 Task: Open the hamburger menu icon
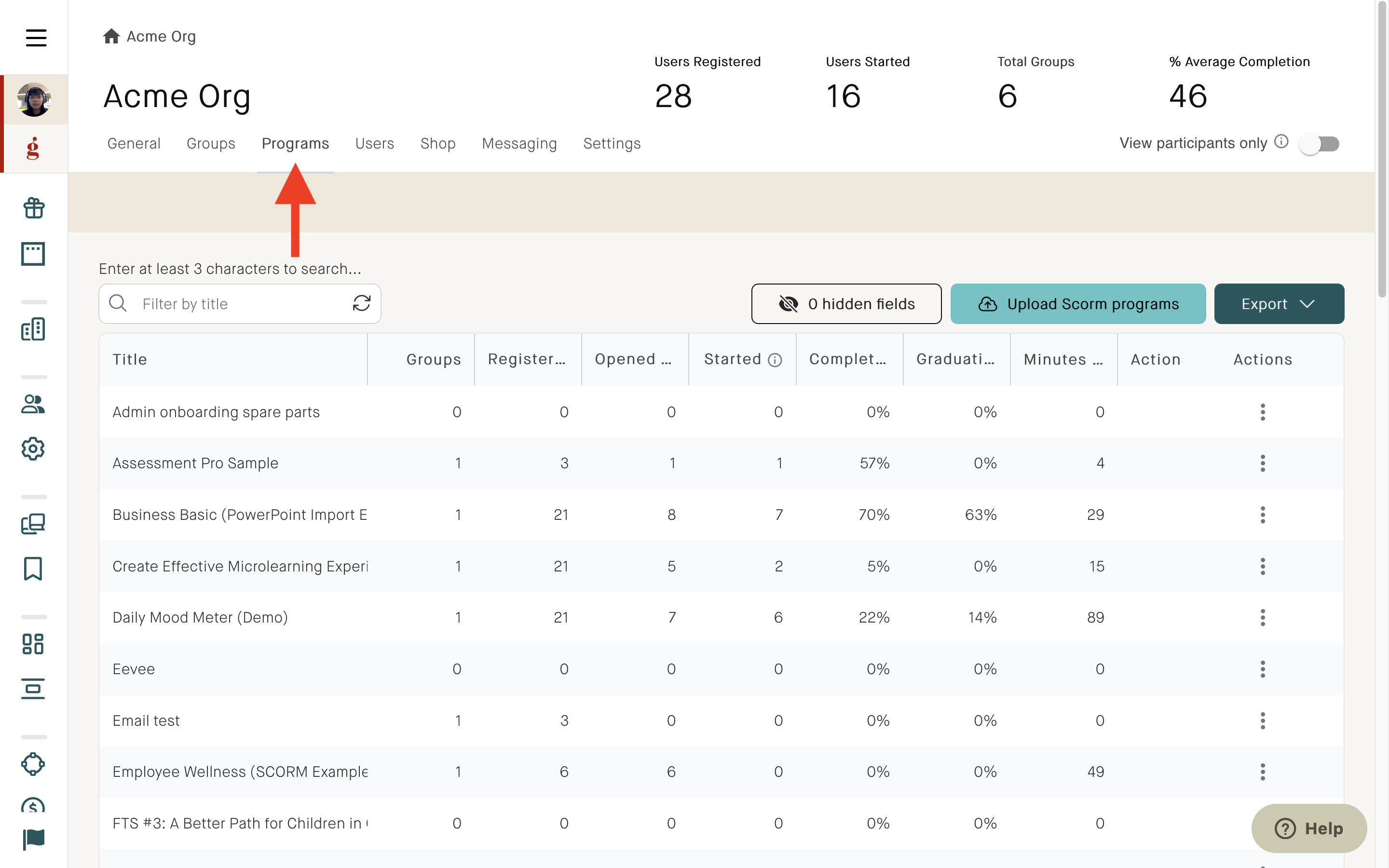[x=36, y=38]
